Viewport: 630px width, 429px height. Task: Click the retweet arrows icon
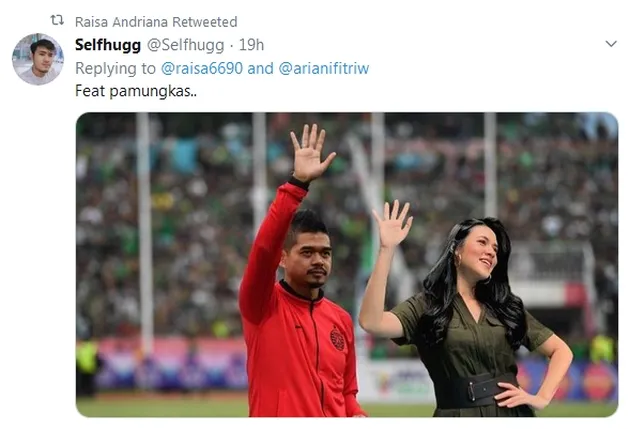point(57,20)
